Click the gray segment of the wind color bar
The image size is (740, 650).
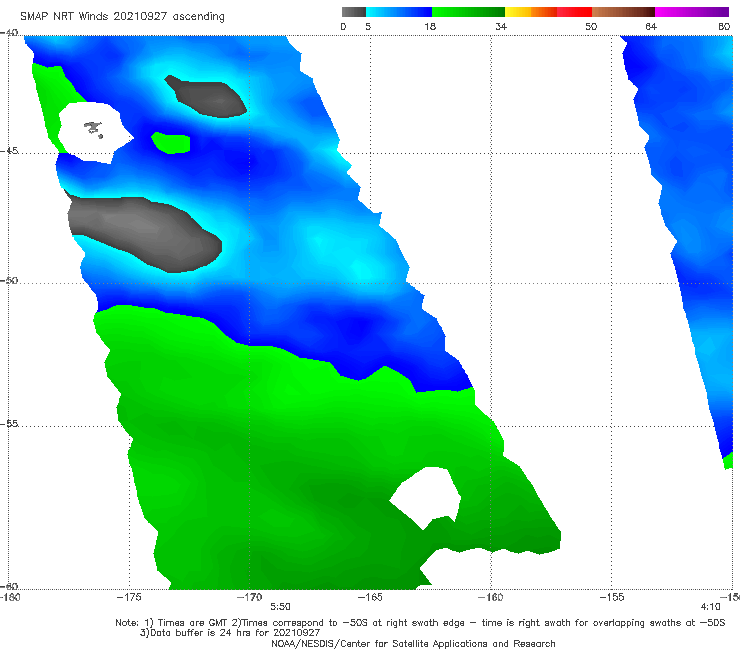pos(353,12)
